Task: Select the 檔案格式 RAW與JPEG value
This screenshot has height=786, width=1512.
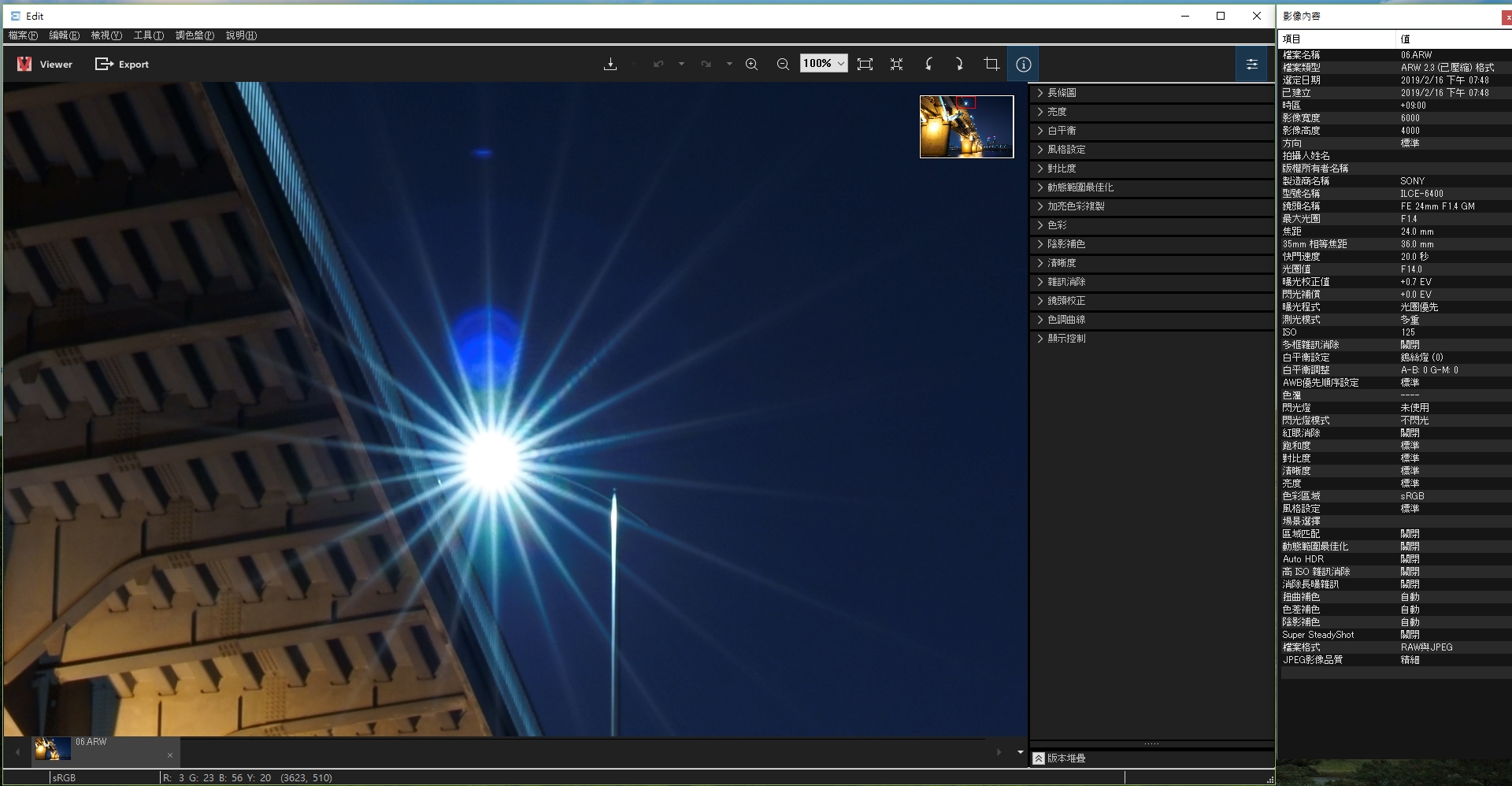Action: 1426,647
